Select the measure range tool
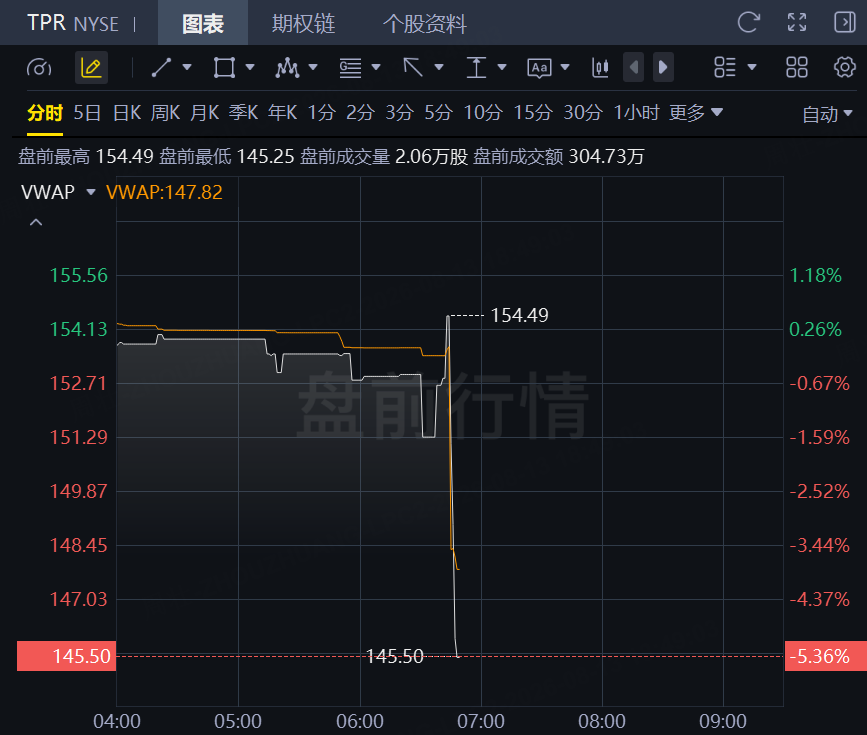Screen dimensions: 867x735 (x=476, y=67)
